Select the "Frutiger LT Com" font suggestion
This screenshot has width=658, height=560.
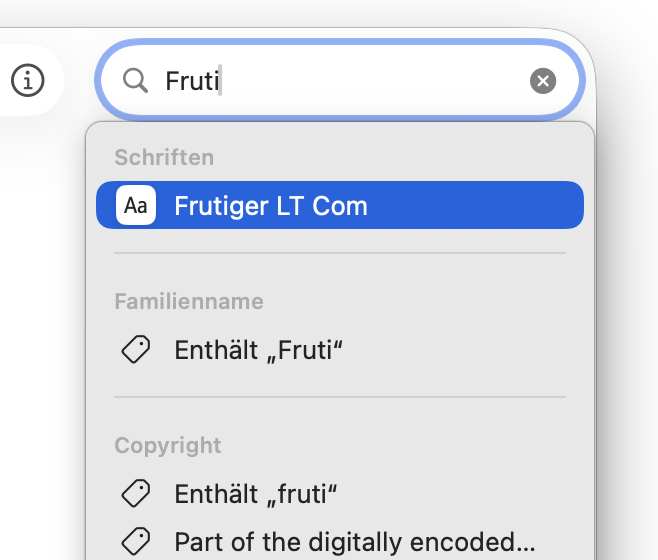271,206
